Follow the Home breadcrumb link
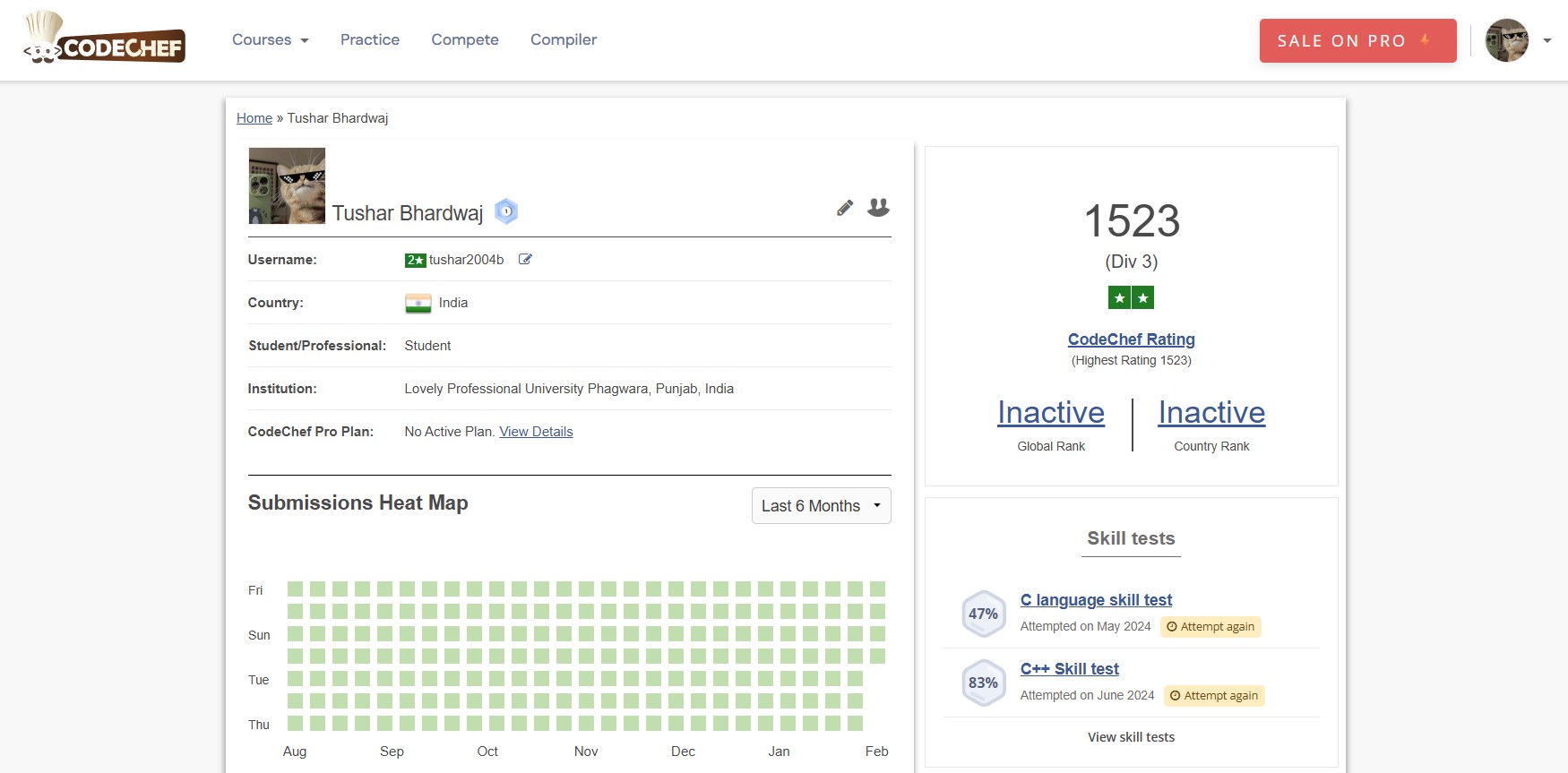 (x=254, y=118)
